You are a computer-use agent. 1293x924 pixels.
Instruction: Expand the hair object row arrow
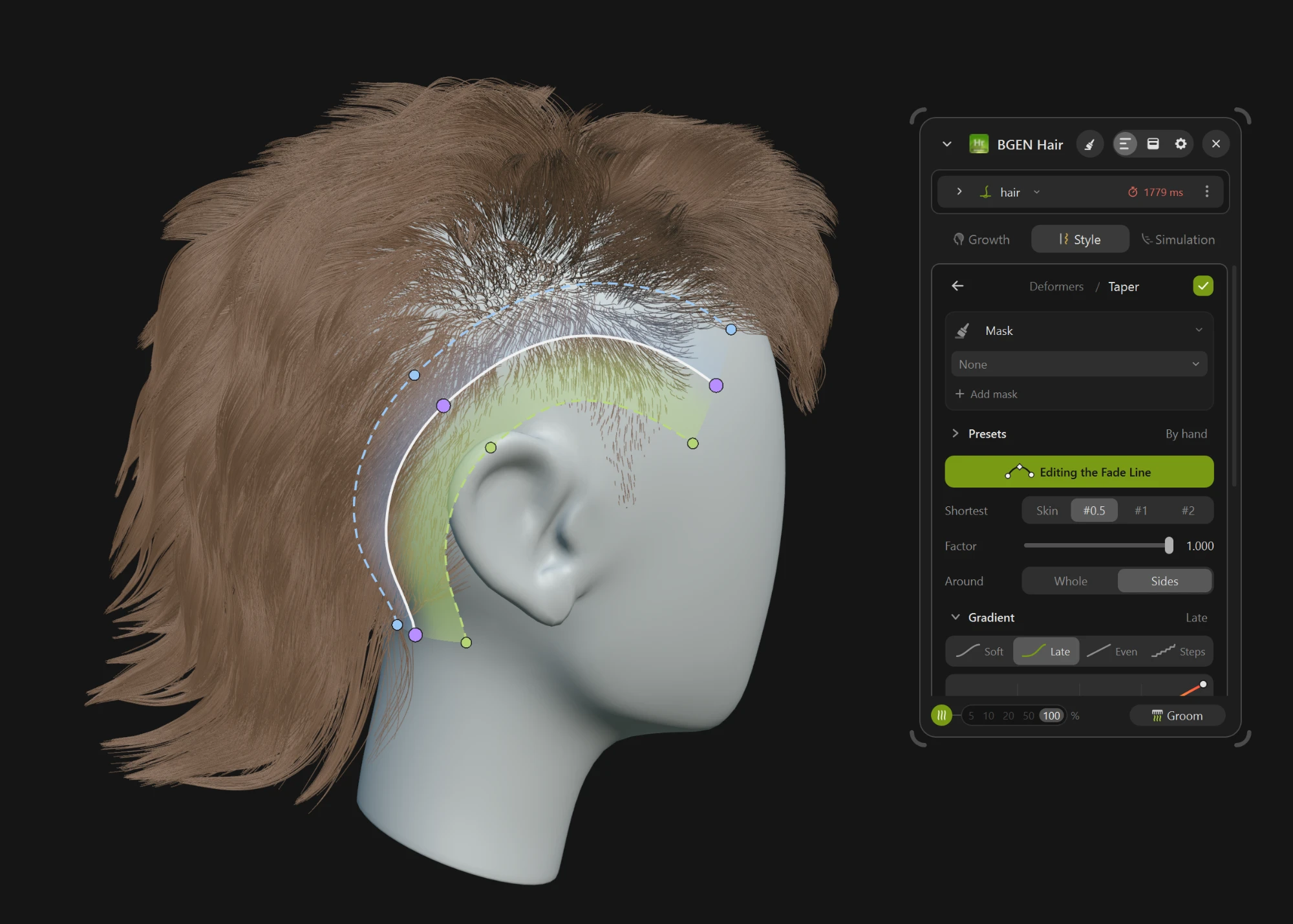point(959,191)
